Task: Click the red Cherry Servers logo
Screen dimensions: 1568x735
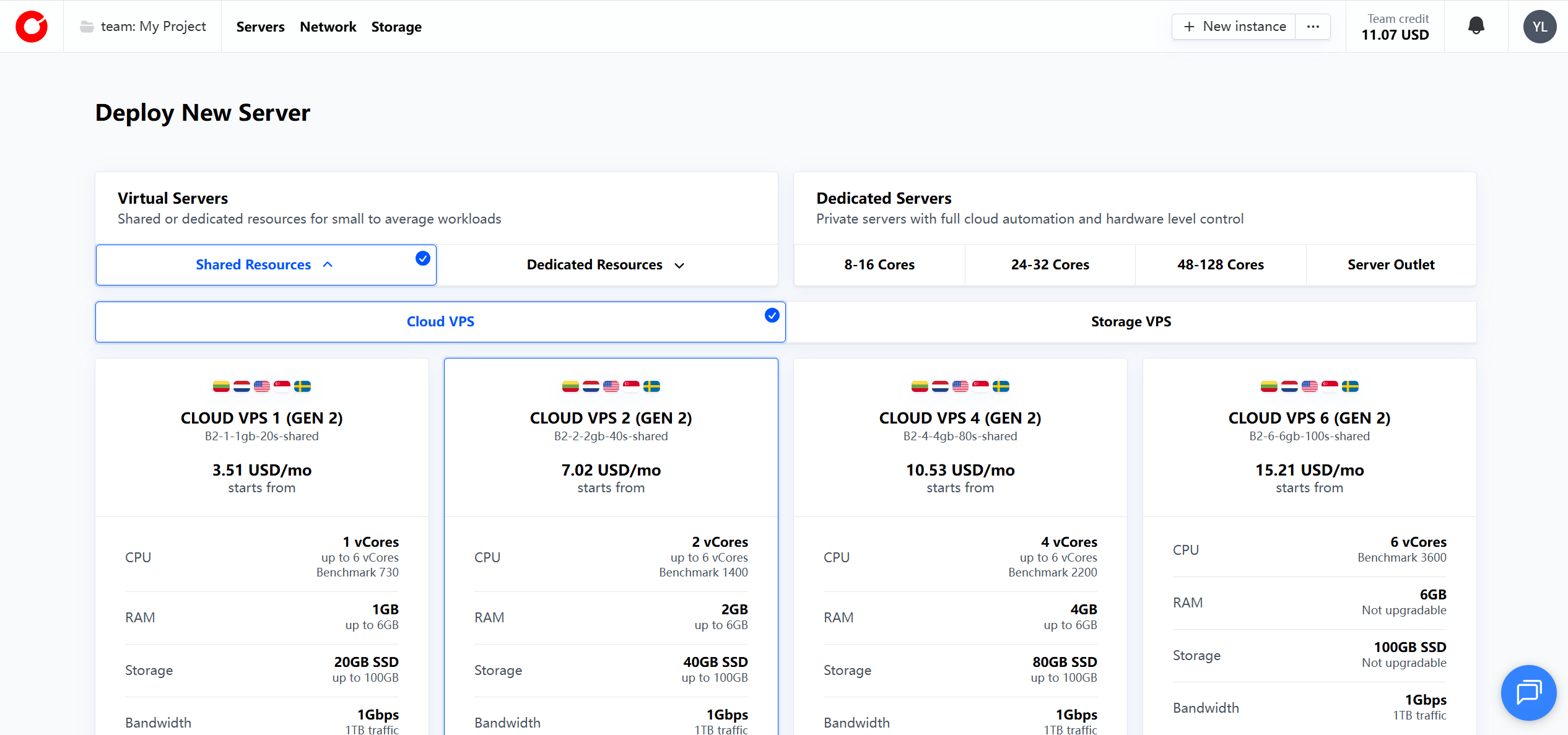Action: (x=32, y=27)
